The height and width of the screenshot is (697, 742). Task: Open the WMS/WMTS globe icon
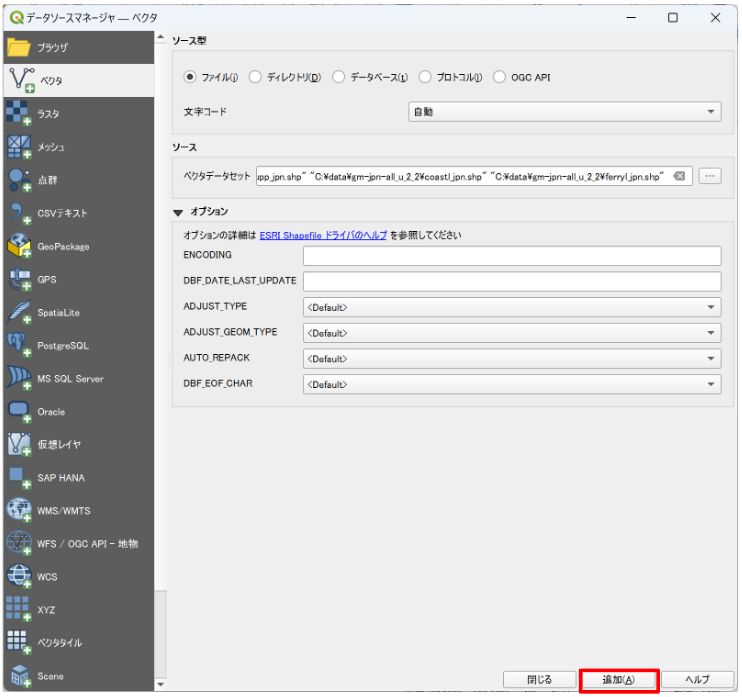tap(19, 510)
